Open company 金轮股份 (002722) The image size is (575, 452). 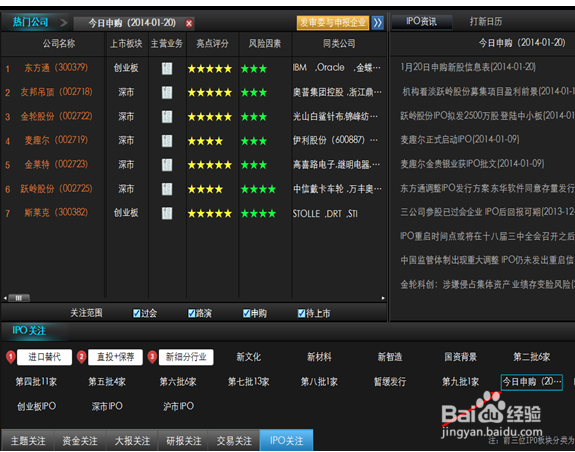(56, 117)
